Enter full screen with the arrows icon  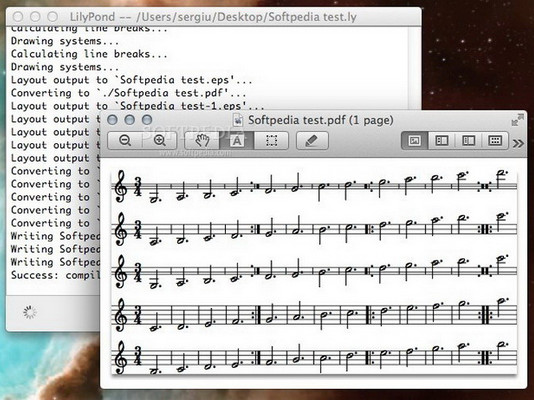click(518, 120)
